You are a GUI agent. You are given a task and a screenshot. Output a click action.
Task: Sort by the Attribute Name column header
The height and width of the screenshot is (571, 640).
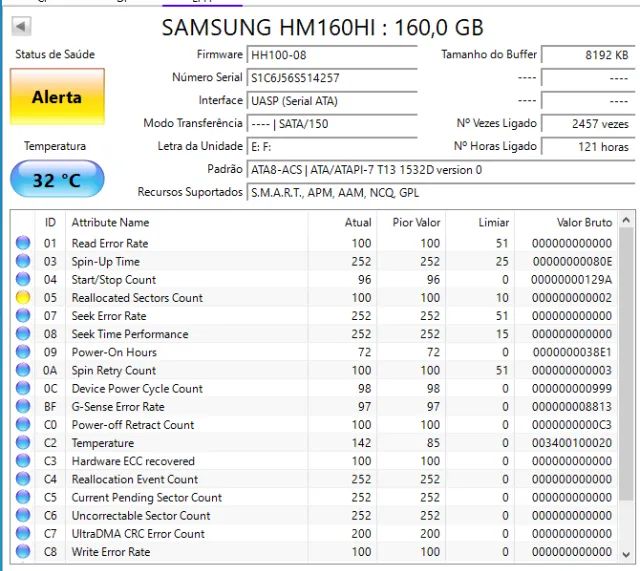point(187,222)
